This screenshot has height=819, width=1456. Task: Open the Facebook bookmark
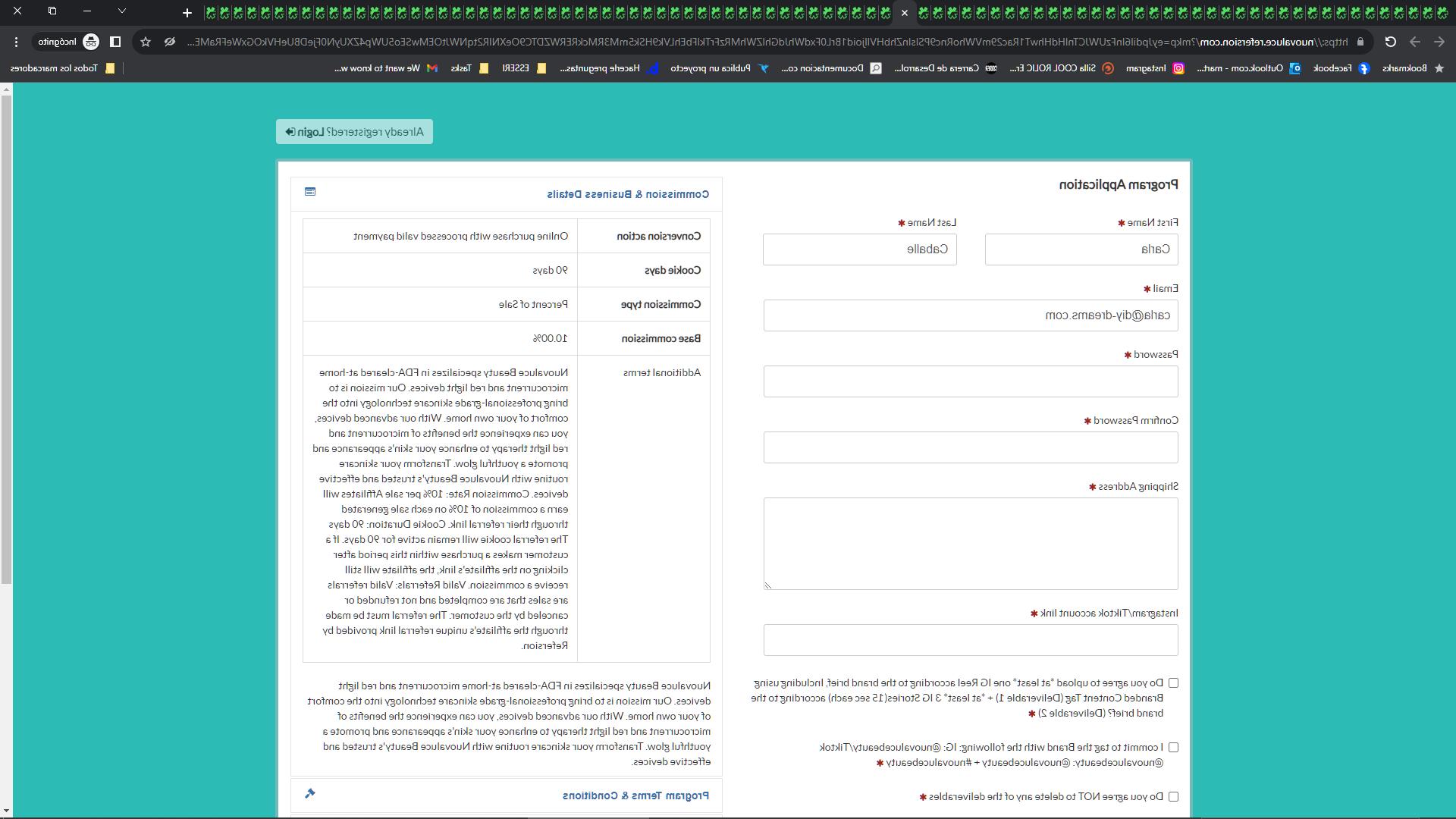(1341, 68)
